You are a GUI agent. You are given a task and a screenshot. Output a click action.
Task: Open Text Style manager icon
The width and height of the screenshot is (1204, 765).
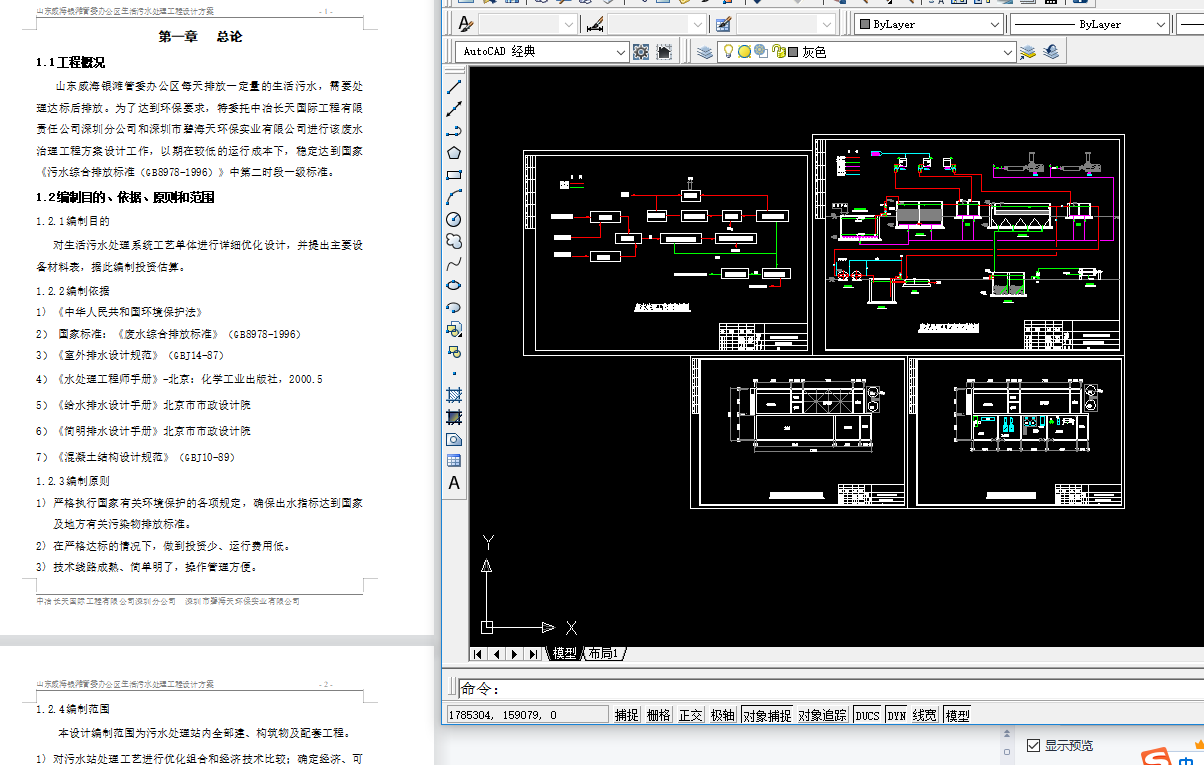pyautogui.click(x=465, y=24)
